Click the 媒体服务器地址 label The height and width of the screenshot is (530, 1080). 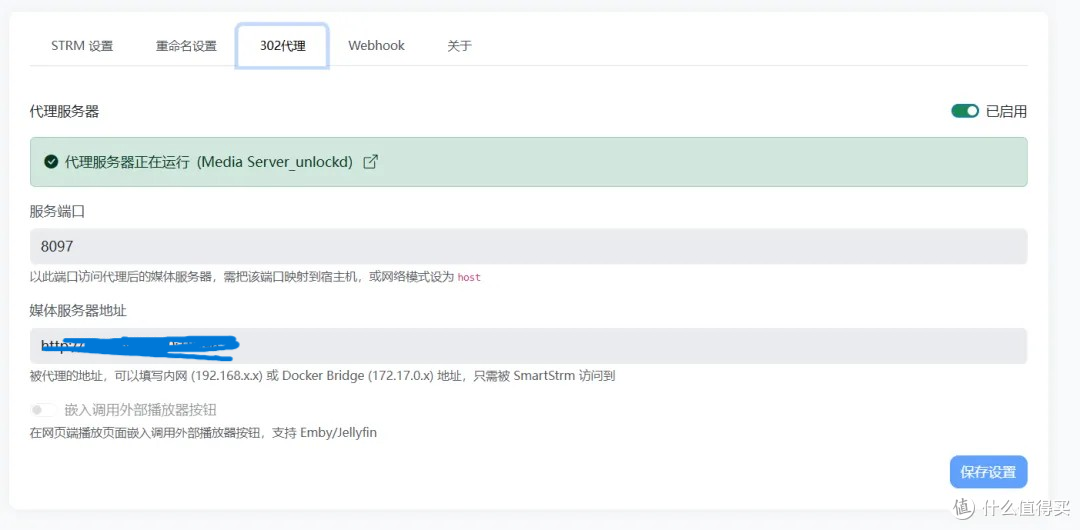tap(78, 311)
